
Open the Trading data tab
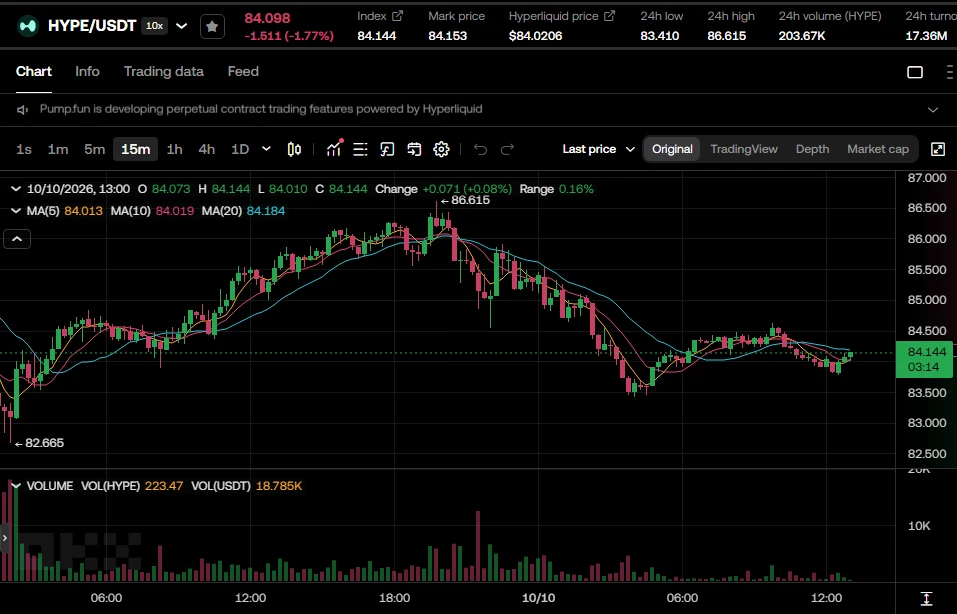tap(164, 71)
